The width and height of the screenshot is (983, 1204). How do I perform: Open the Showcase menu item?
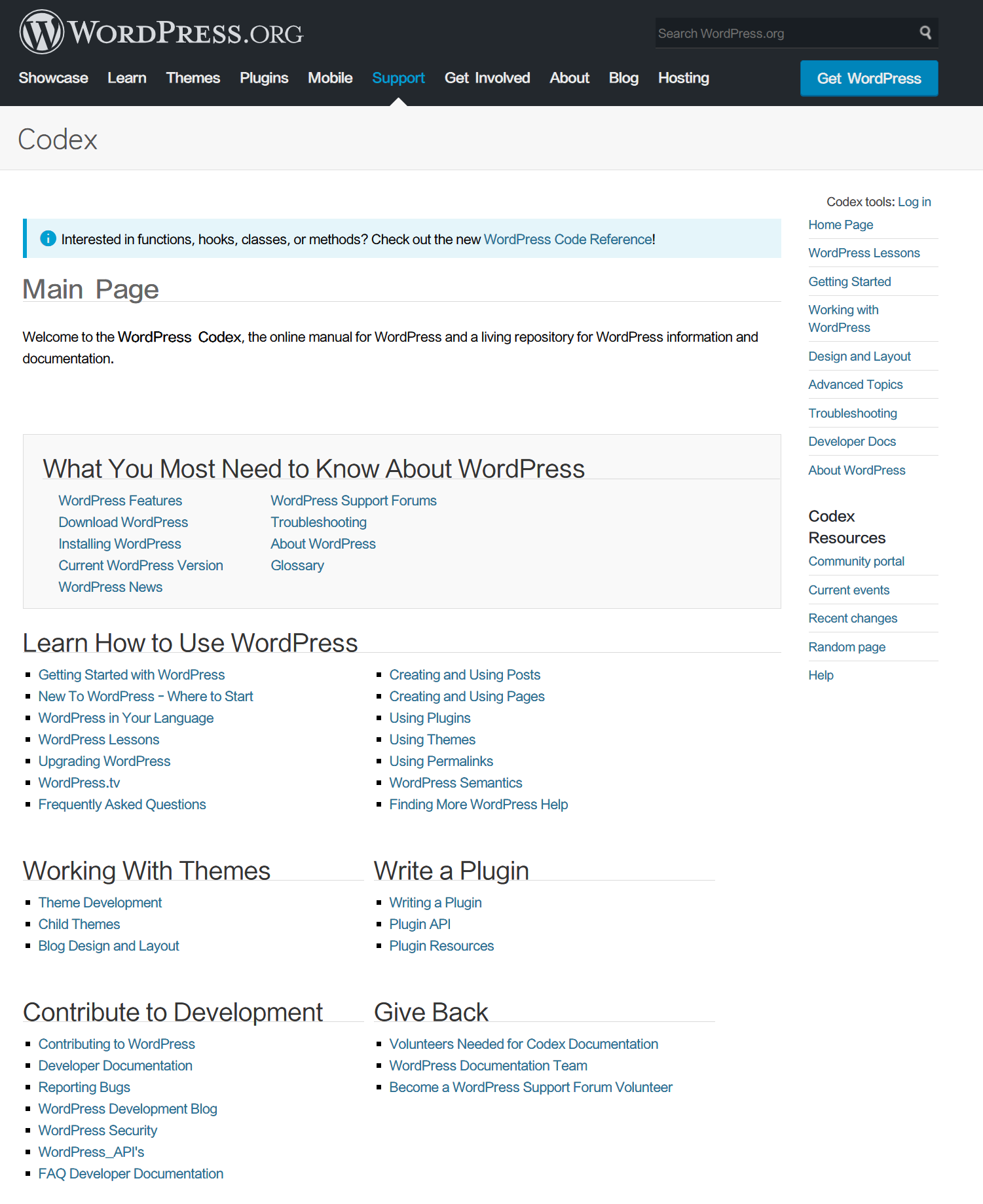(x=54, y=78)
